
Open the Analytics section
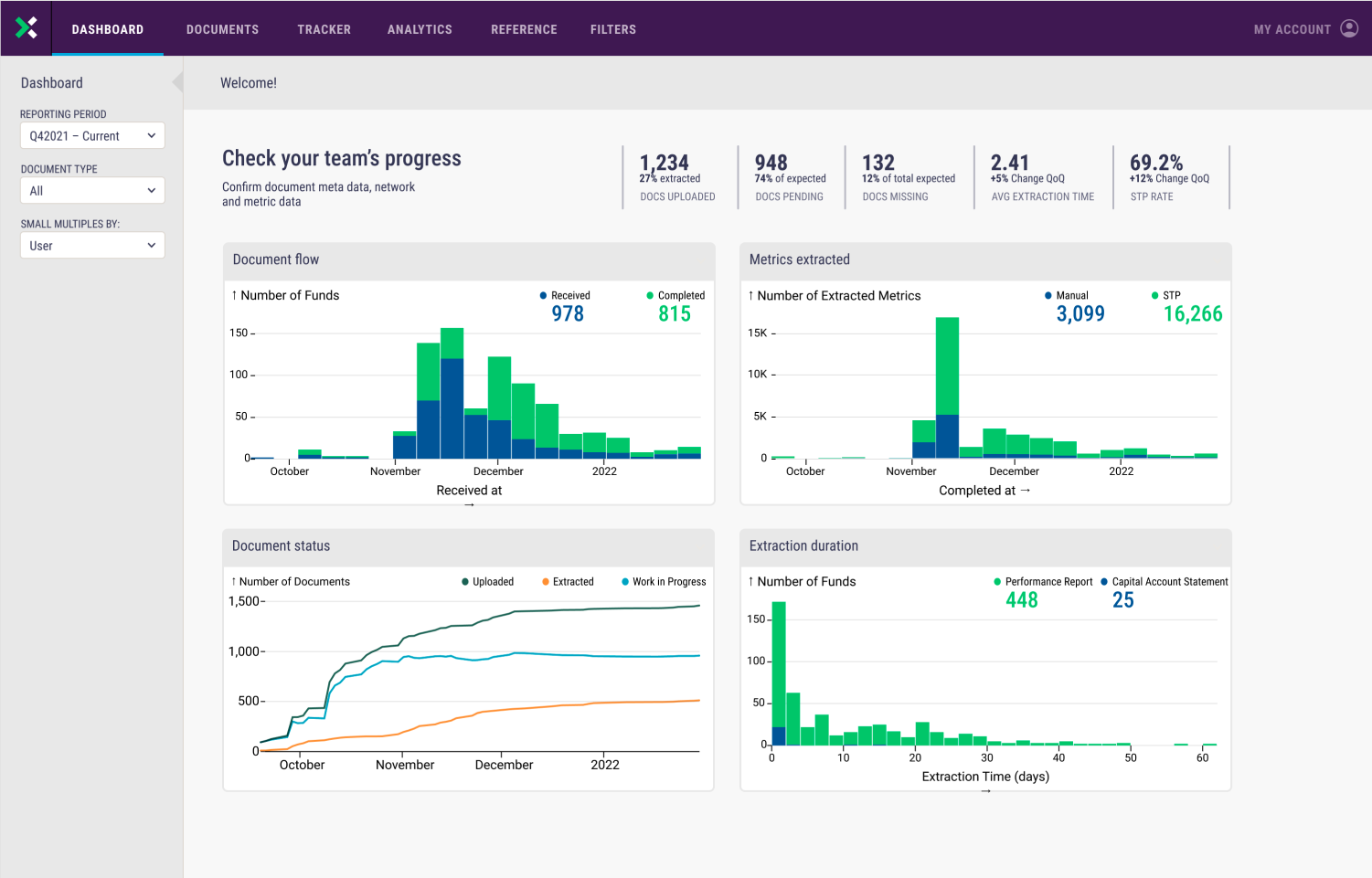coord(420,28)
